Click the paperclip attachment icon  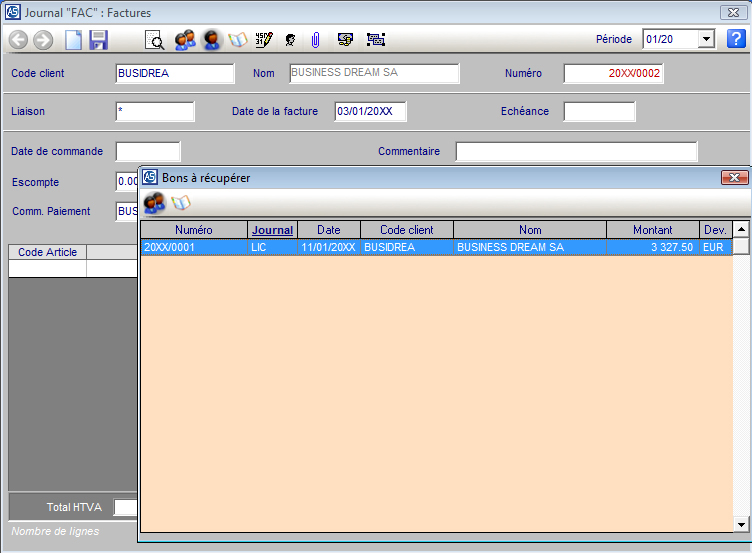point(315,40)
